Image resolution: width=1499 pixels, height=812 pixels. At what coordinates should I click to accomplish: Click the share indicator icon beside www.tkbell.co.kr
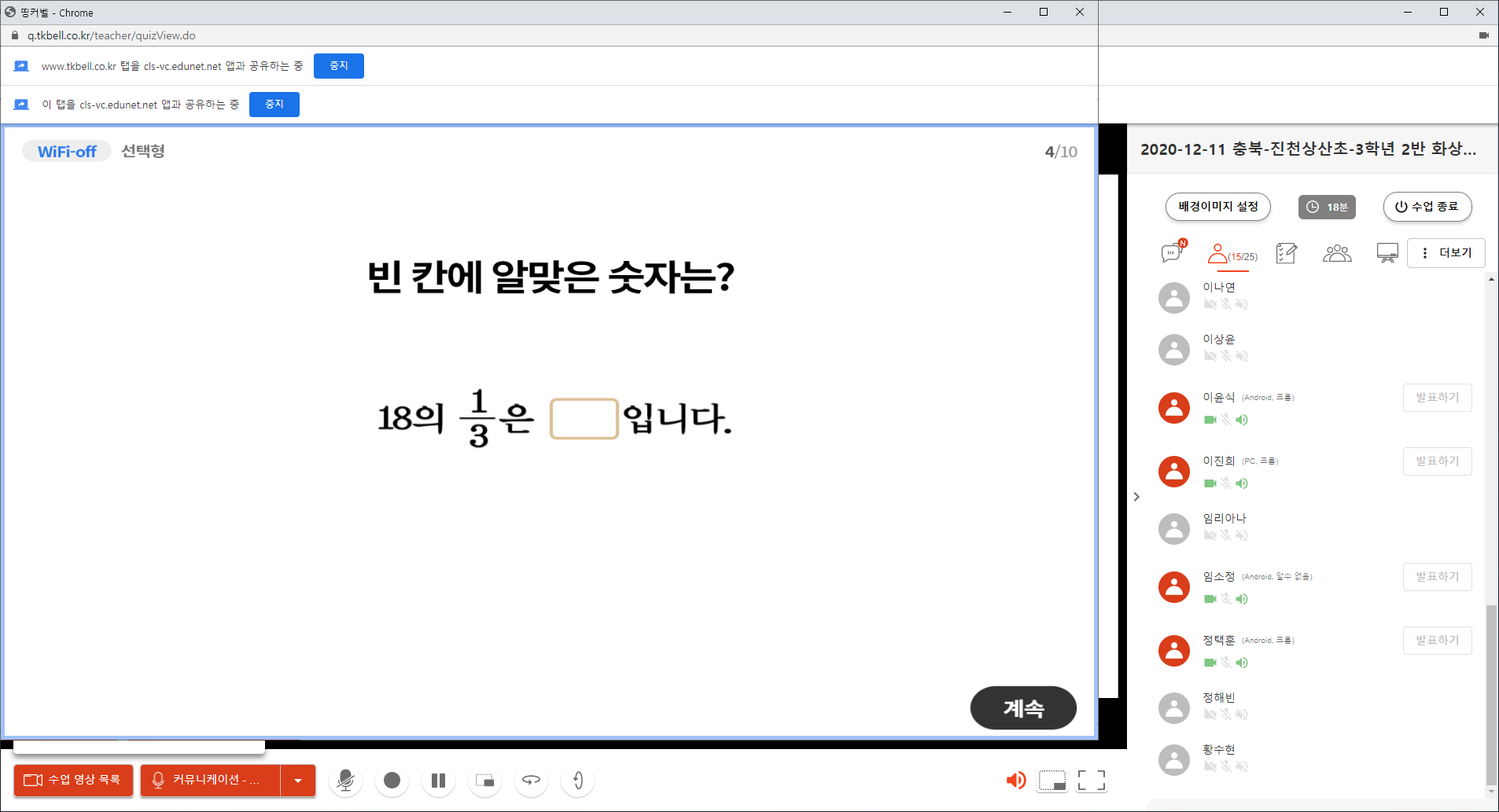coord(21,66)
